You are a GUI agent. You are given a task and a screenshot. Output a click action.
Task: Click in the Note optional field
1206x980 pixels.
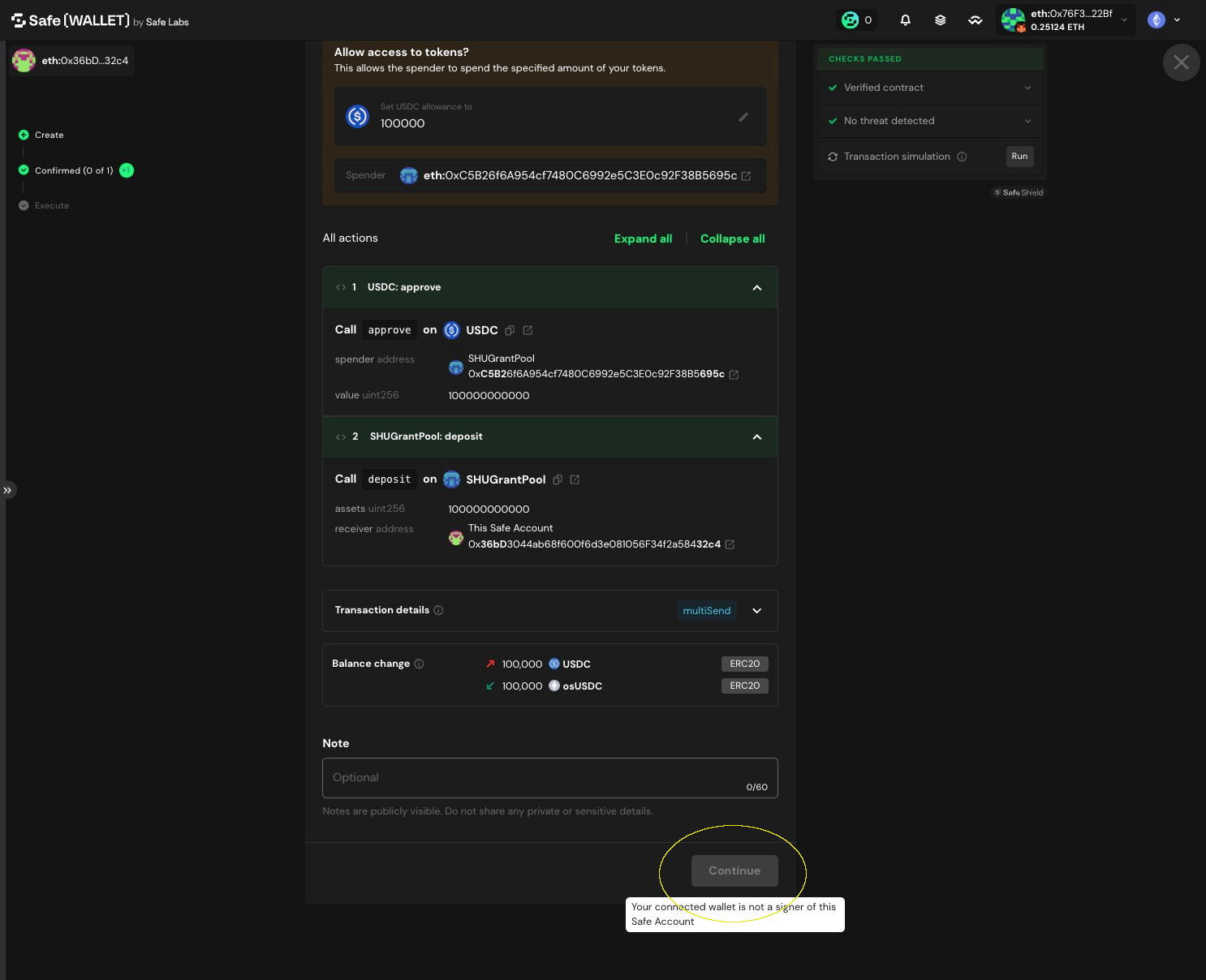tap(550, 778)
